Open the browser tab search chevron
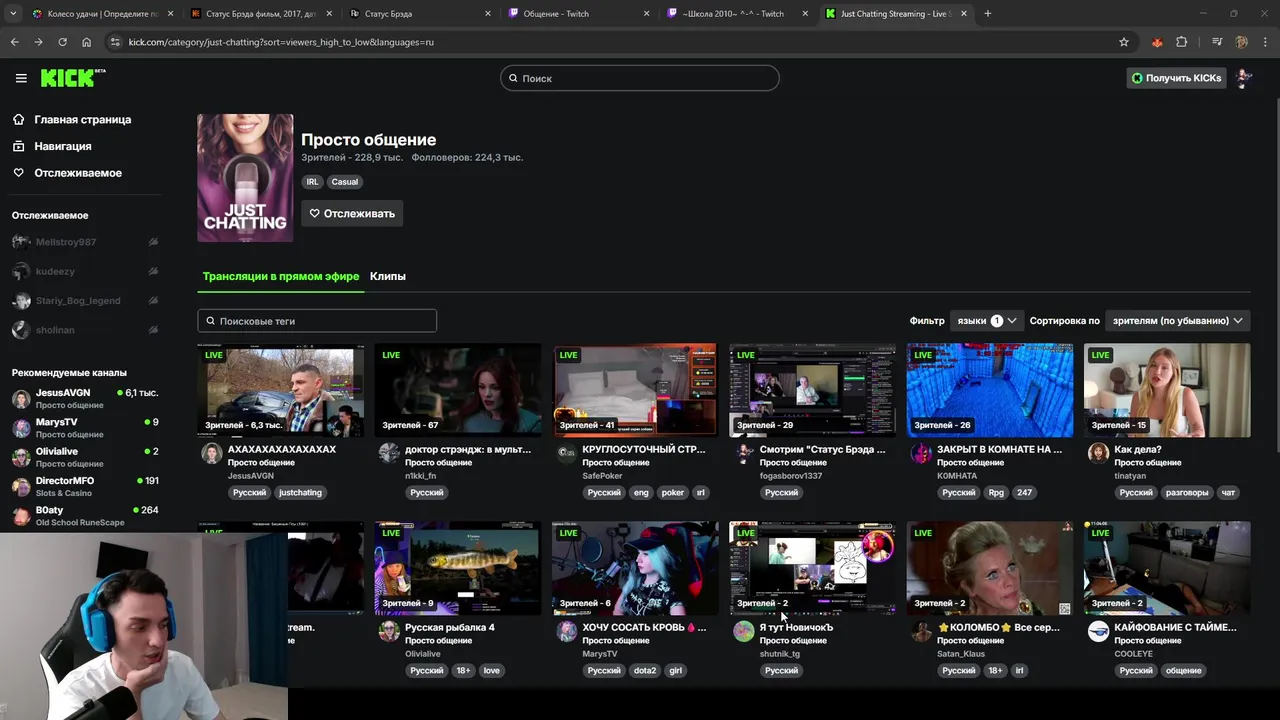The height and width of the screenshot is (720, 1280). pyautogui.click(x=13, y=14)
